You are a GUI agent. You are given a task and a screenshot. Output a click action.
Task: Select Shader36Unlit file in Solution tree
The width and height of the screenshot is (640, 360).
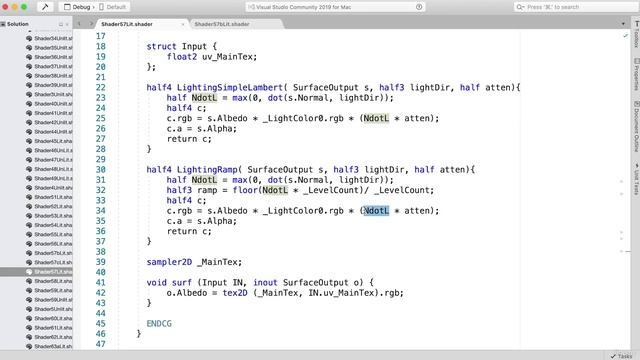click(x=49, y=57)
